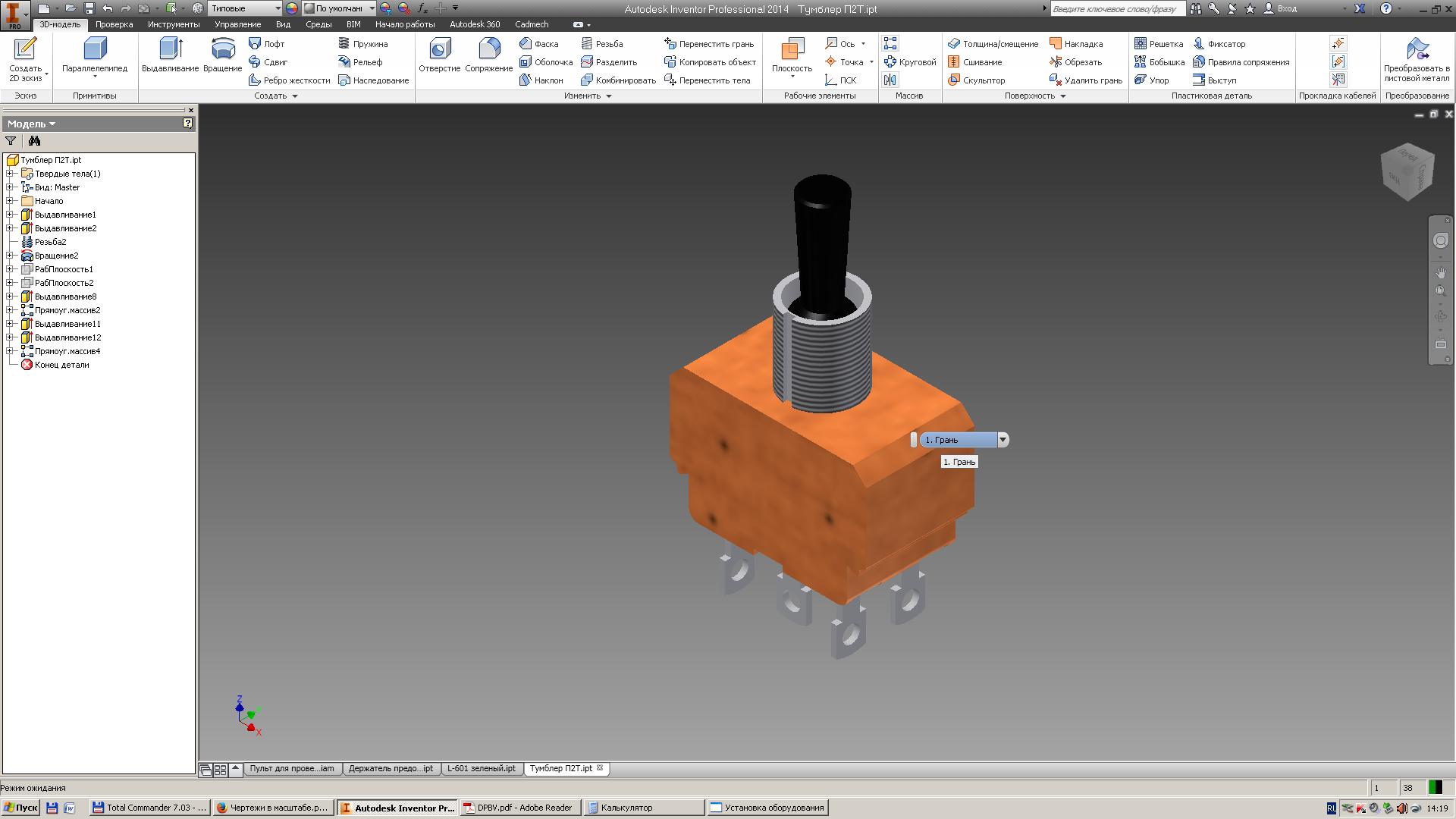This screenshot has width=1456, height=819.
Task: Start the Create 2D sketch tool
Action: (x=26, y=59)
